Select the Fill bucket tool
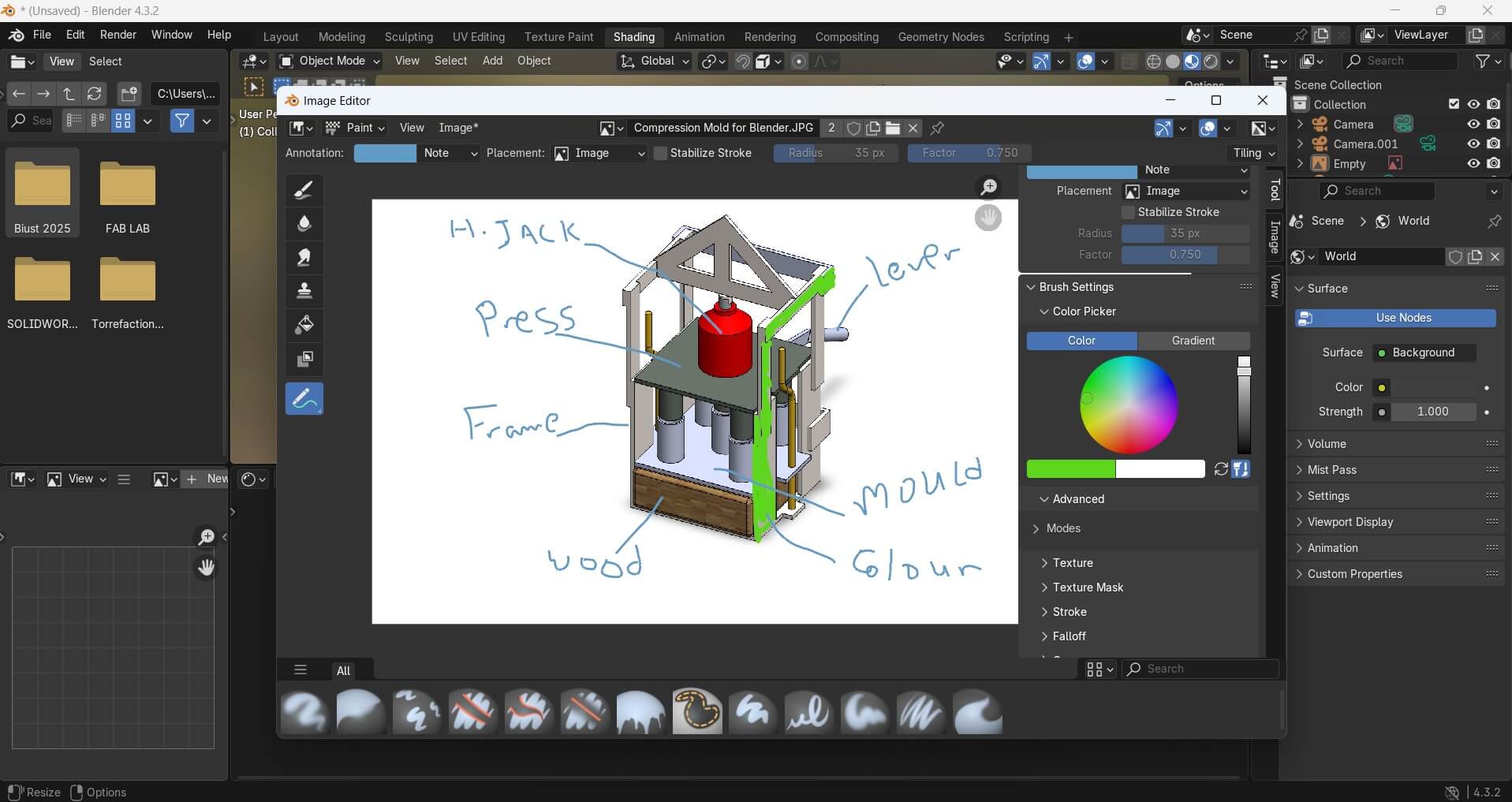 point(304,325)
